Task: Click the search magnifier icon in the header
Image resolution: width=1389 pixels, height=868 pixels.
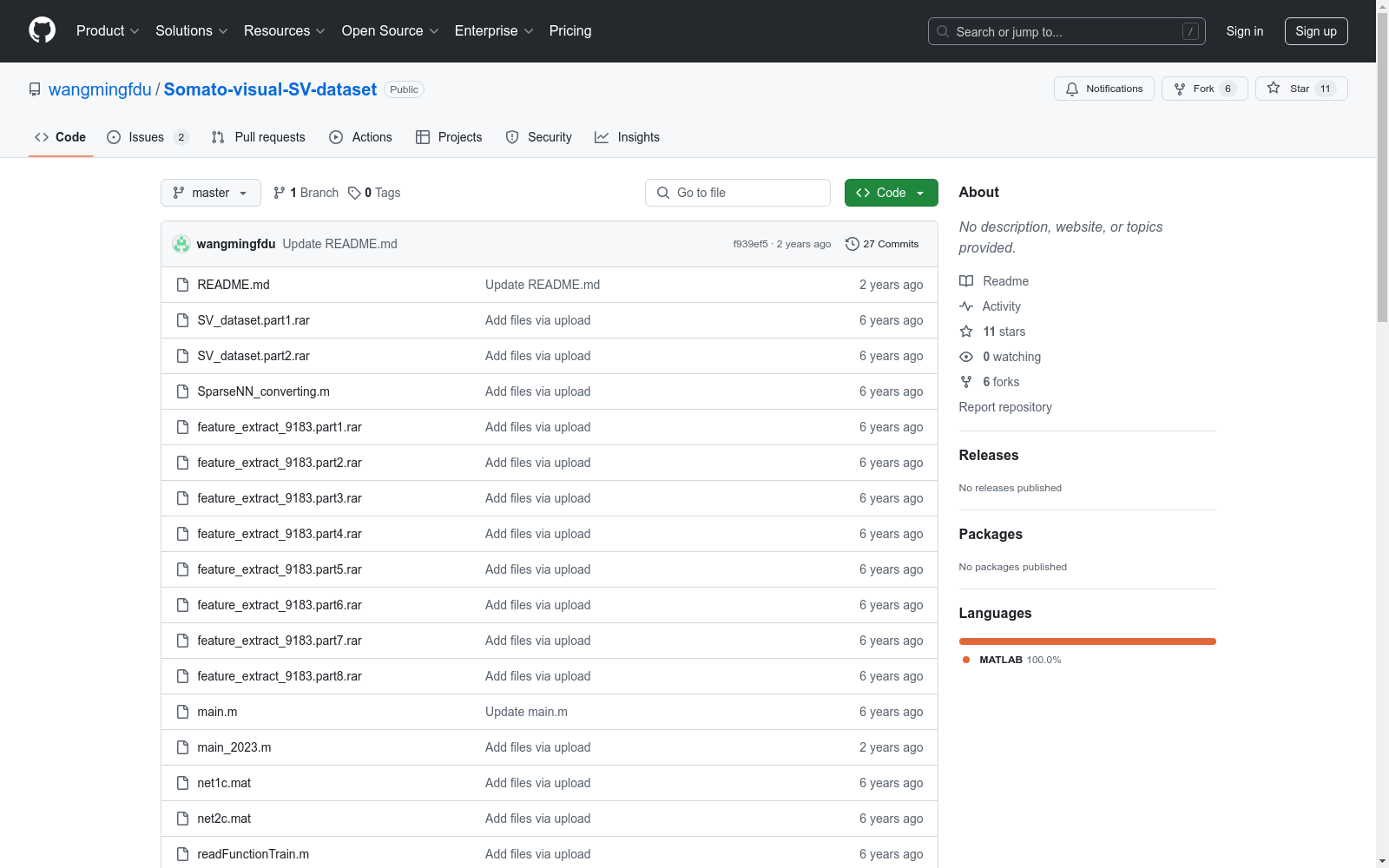Action: [x=943, y=31]
